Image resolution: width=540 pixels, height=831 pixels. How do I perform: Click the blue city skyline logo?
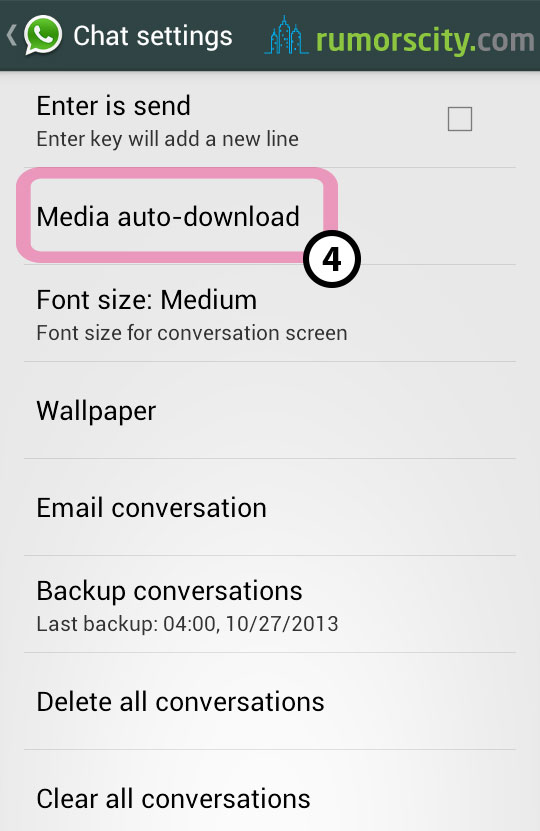coord(286,35)
